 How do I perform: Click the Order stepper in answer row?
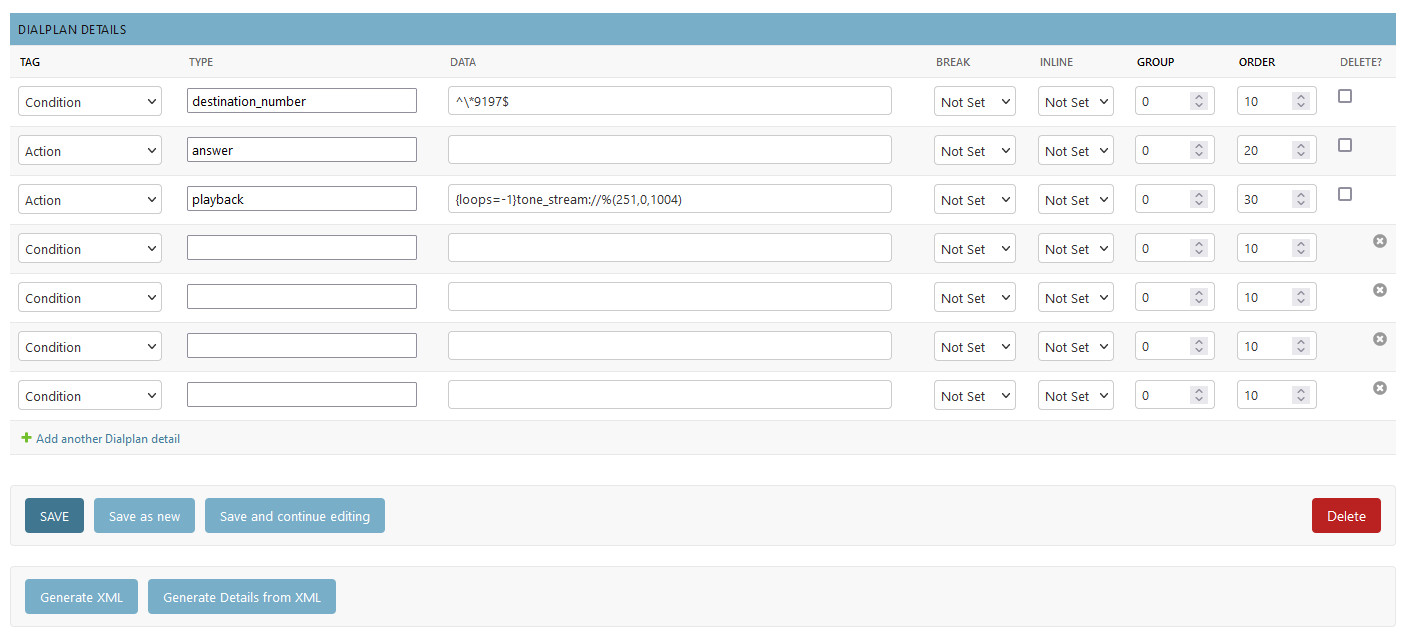pyautogui.click(x=1300, y=151)
